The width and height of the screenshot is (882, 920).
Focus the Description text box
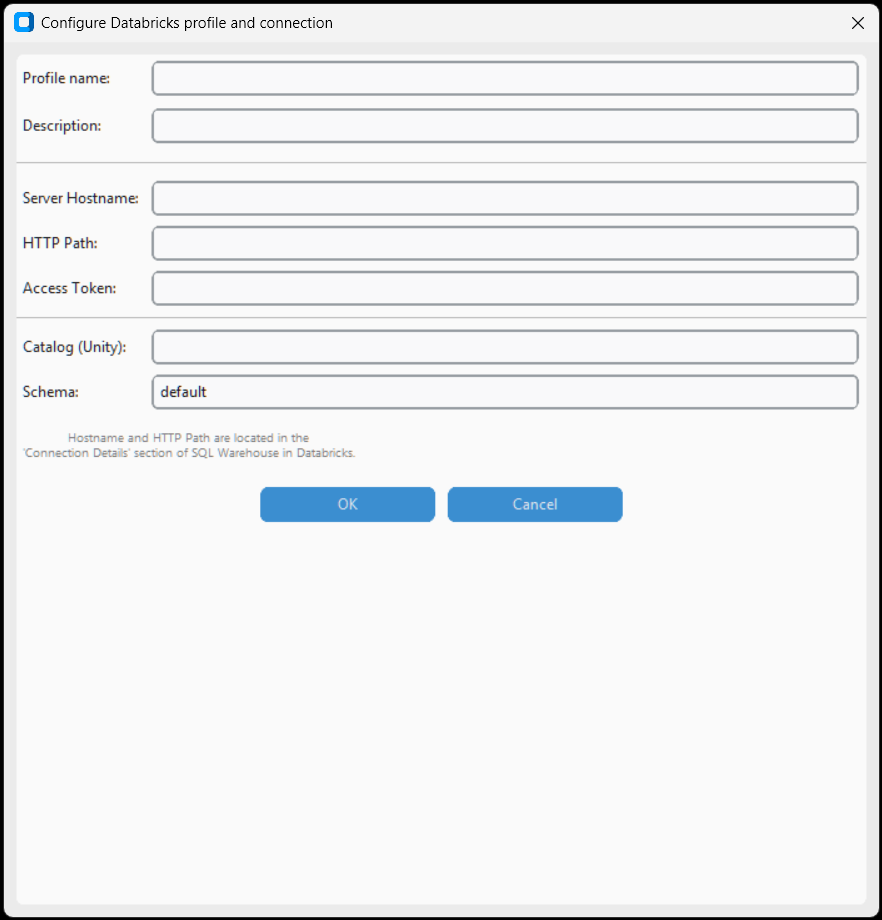coord(505,126)
